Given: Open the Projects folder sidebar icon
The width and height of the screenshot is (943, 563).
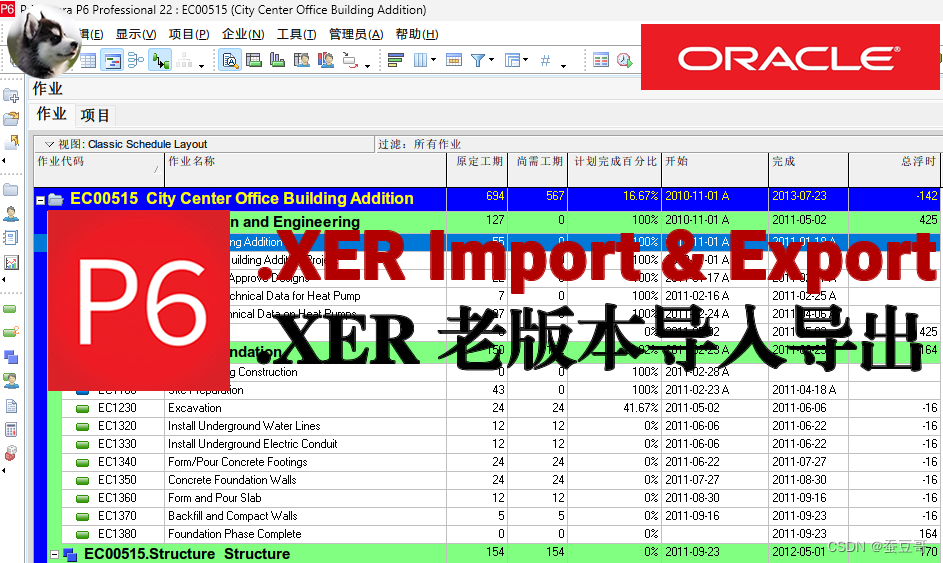Looking at the screenshot, I should click(11, 189).
